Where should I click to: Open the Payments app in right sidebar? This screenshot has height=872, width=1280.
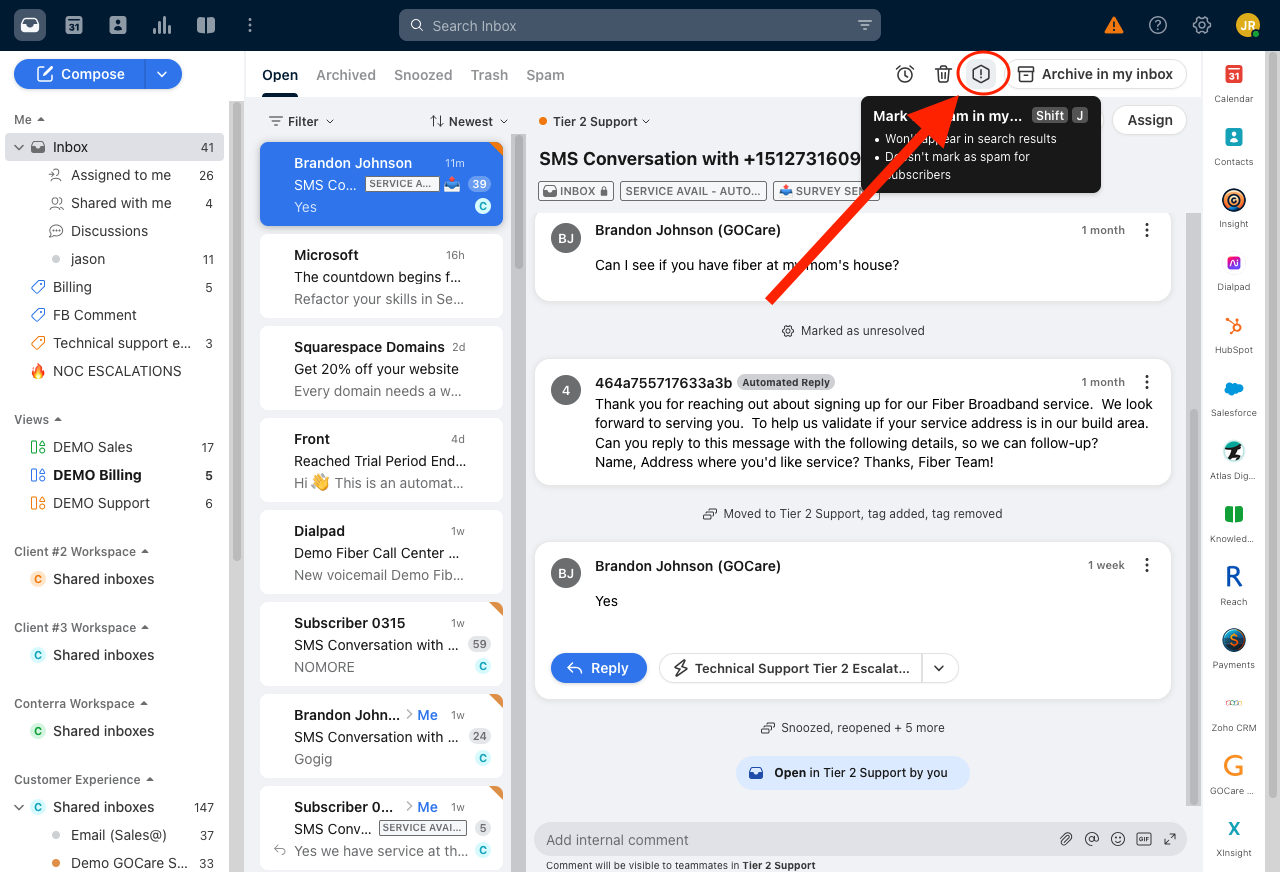click(x=1234, y=650)
